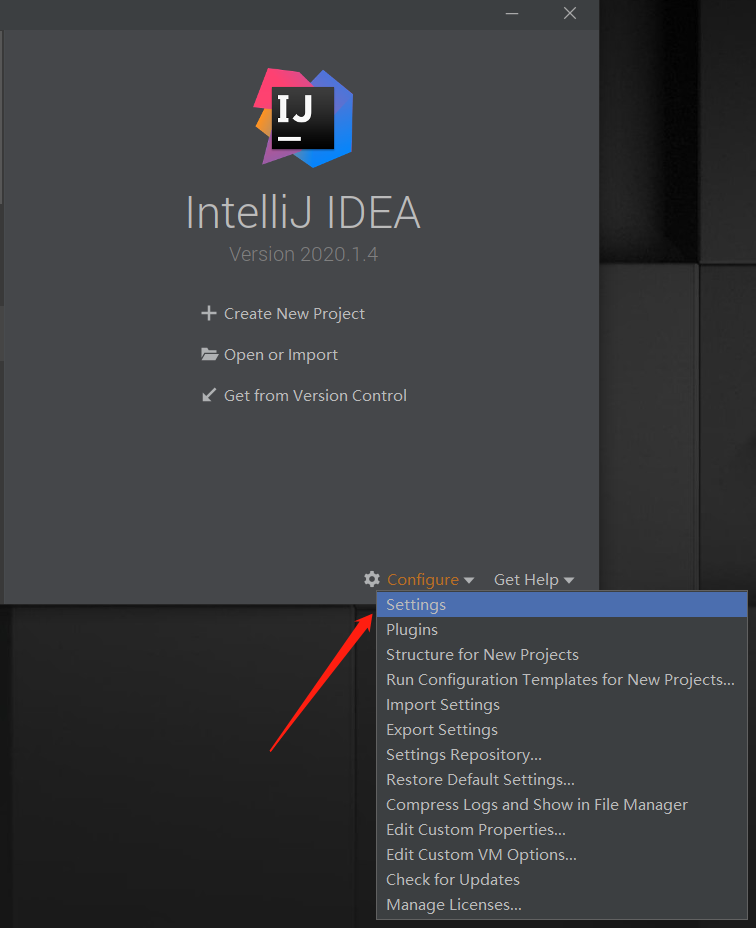Screen dimensions: 756x928
Task: Click the IntelliJ IDEA logo
Action: (x=303, y=118)
